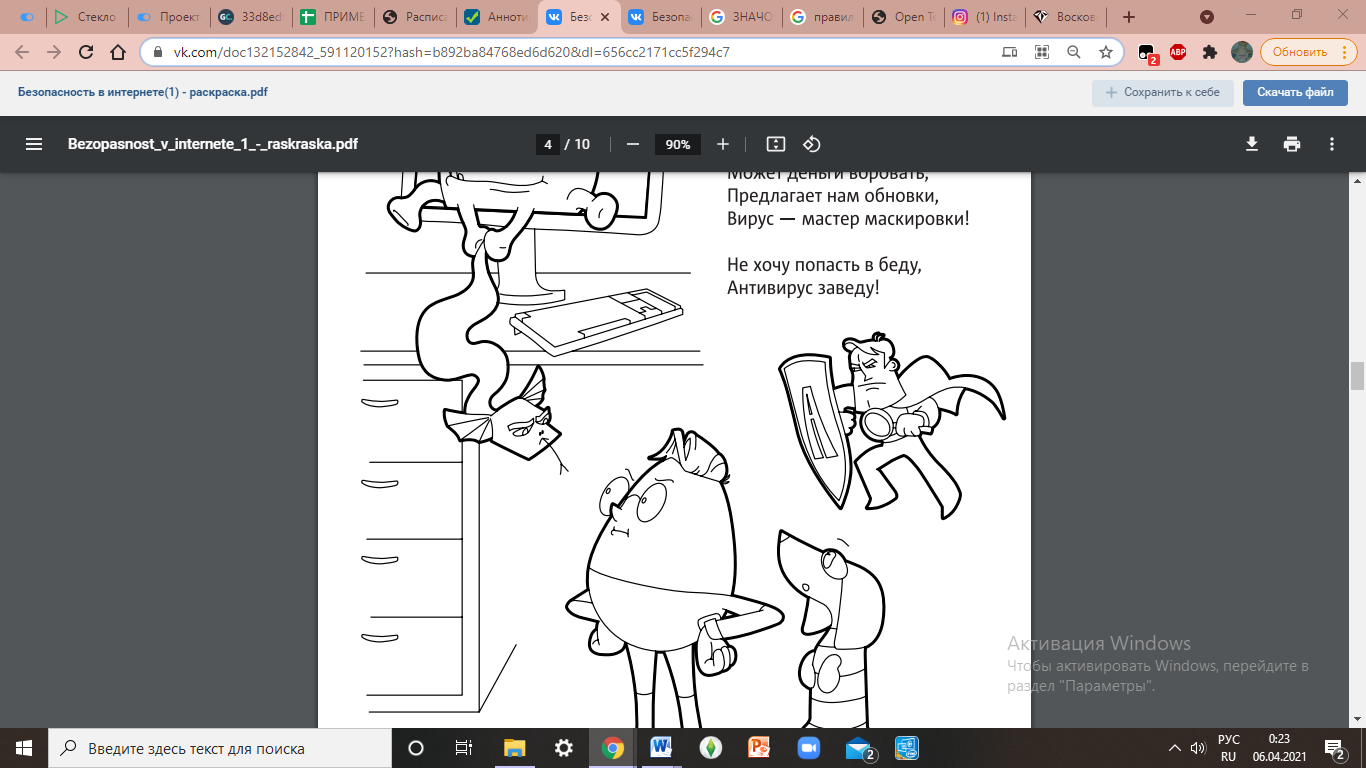Switch to the 'ПРИМЕ' sheets tab
Screen dimensions: 1366x768
(332, 17)
